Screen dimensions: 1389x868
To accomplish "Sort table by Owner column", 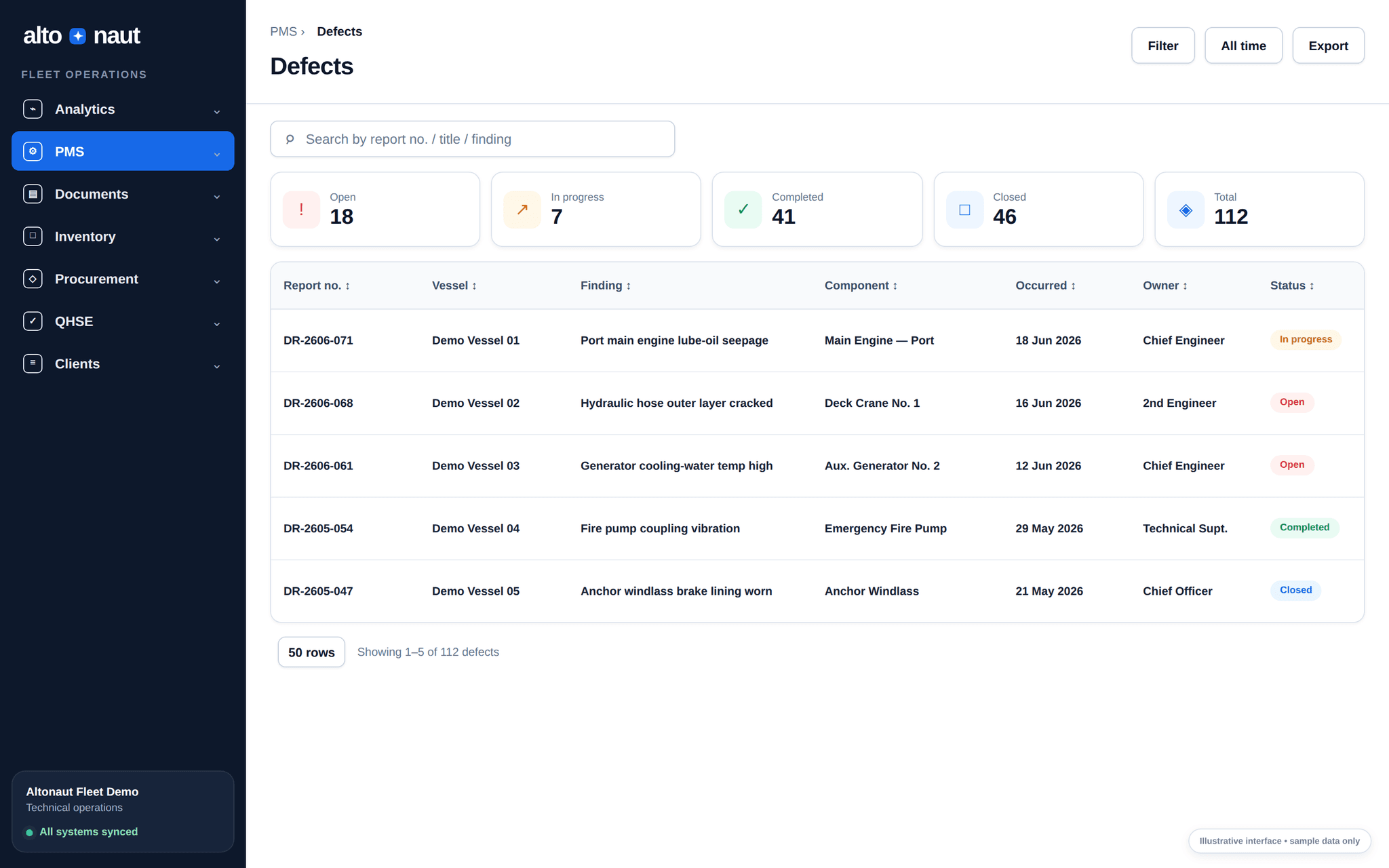I will (1165, 285).
